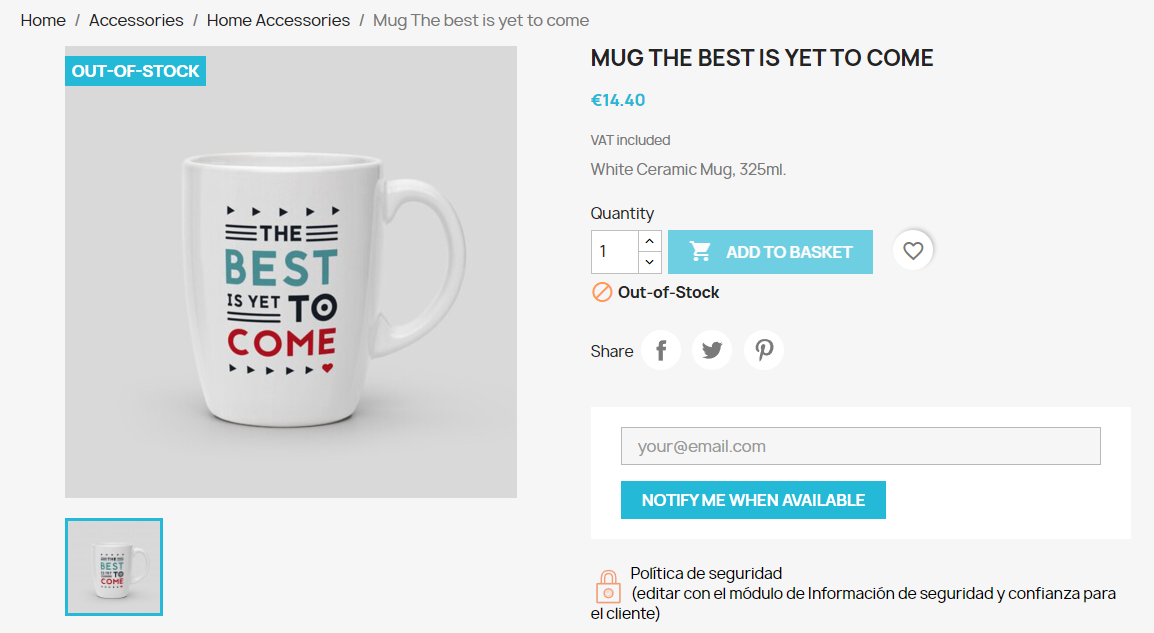Share product on Facebook
This screenshot has width=1154, height=633.
click(x=661, y=351)
